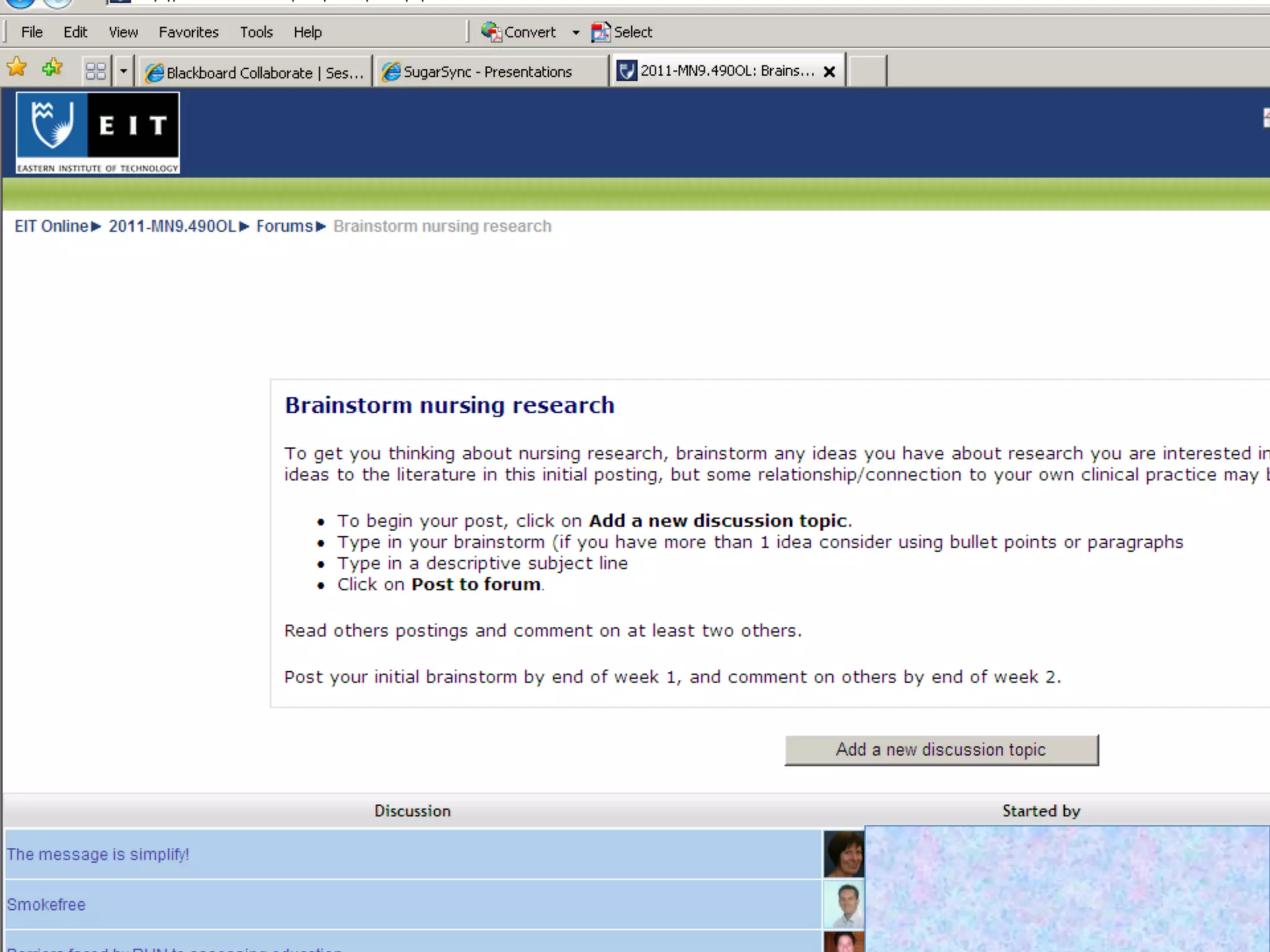Switch to SugarSync - Presentations tab
The height and width of the screenshot is (952, 1270).
[487, 72]
